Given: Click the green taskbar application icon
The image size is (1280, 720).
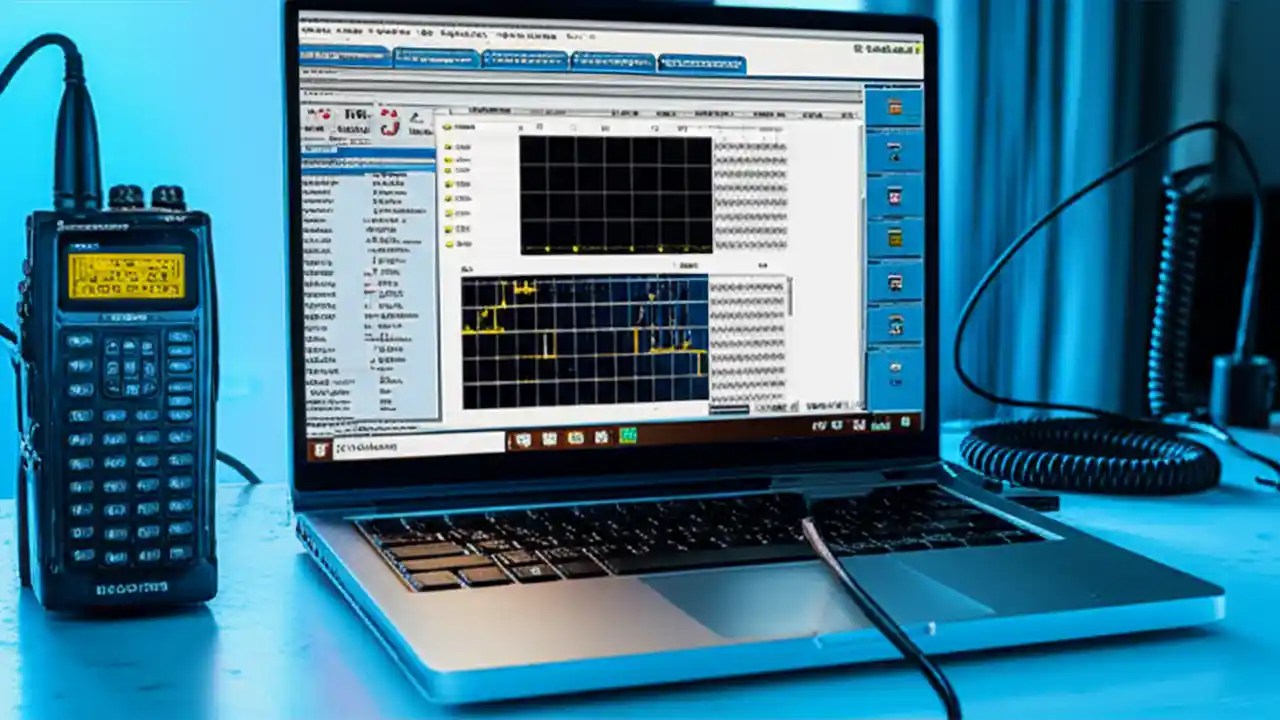Looking at the screenshot, I should tap(630, 437).
